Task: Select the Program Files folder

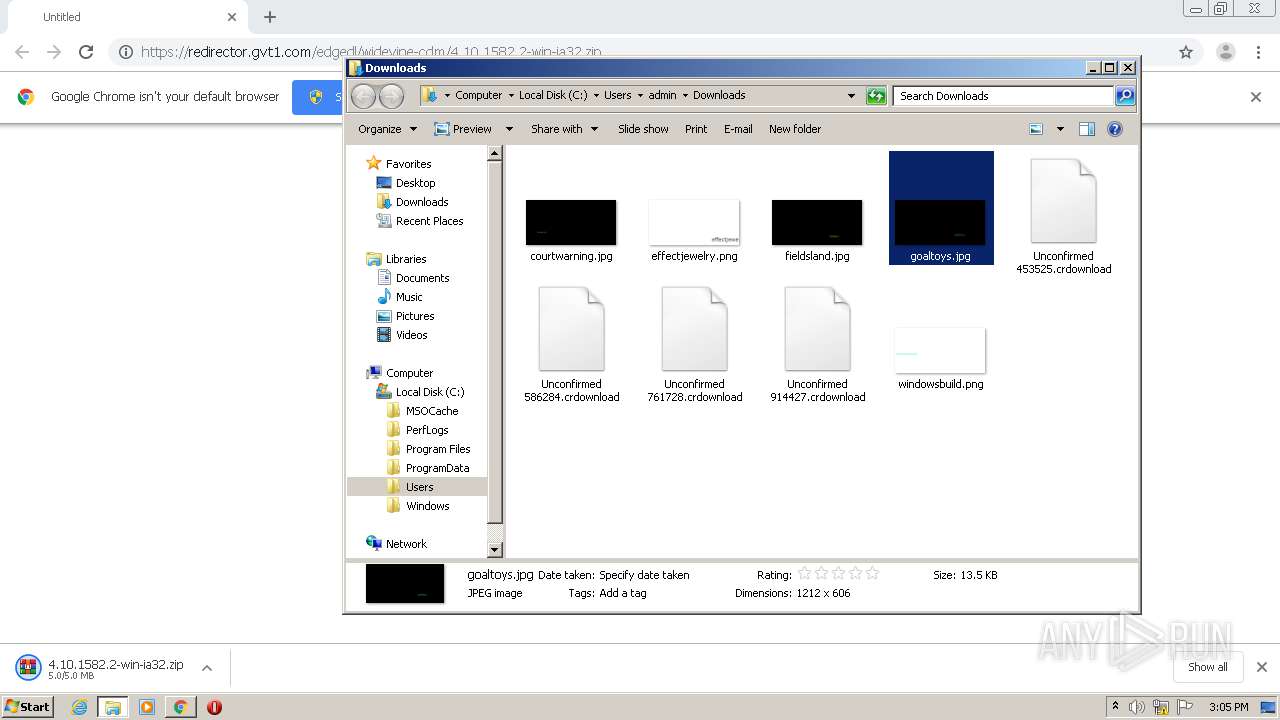Action: click(429, 449)
